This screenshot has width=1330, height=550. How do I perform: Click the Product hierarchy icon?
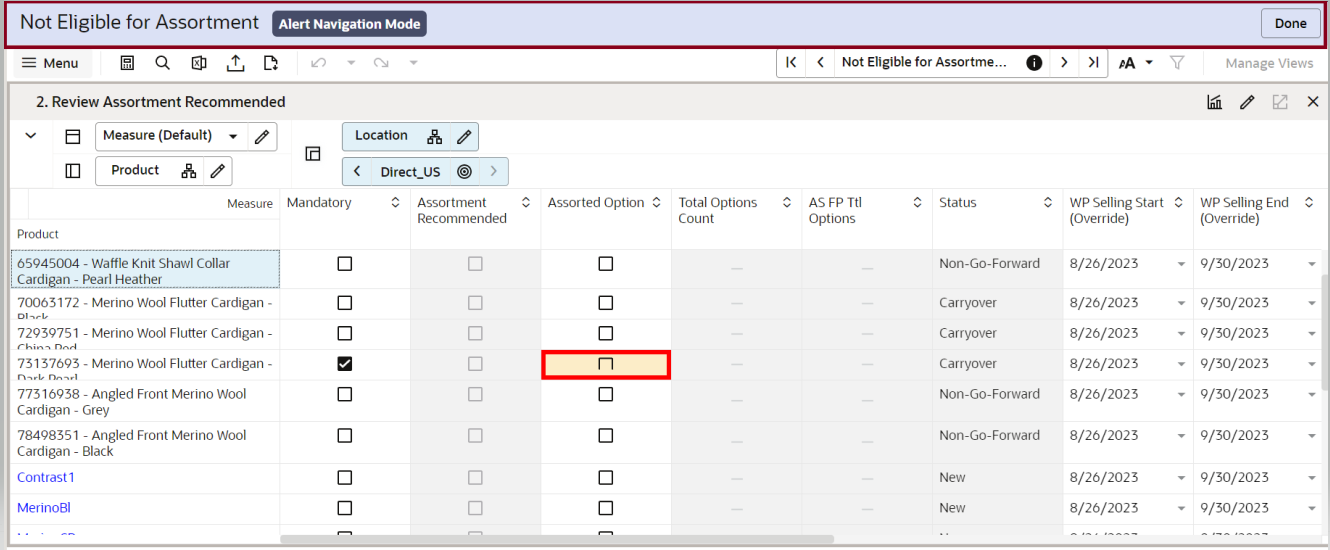tap(188, 171)
